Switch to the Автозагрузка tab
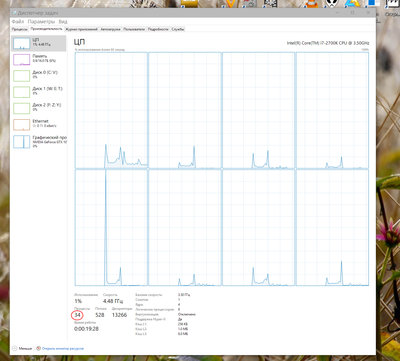Viewport: 400px width, 361px height. [110, 29]
